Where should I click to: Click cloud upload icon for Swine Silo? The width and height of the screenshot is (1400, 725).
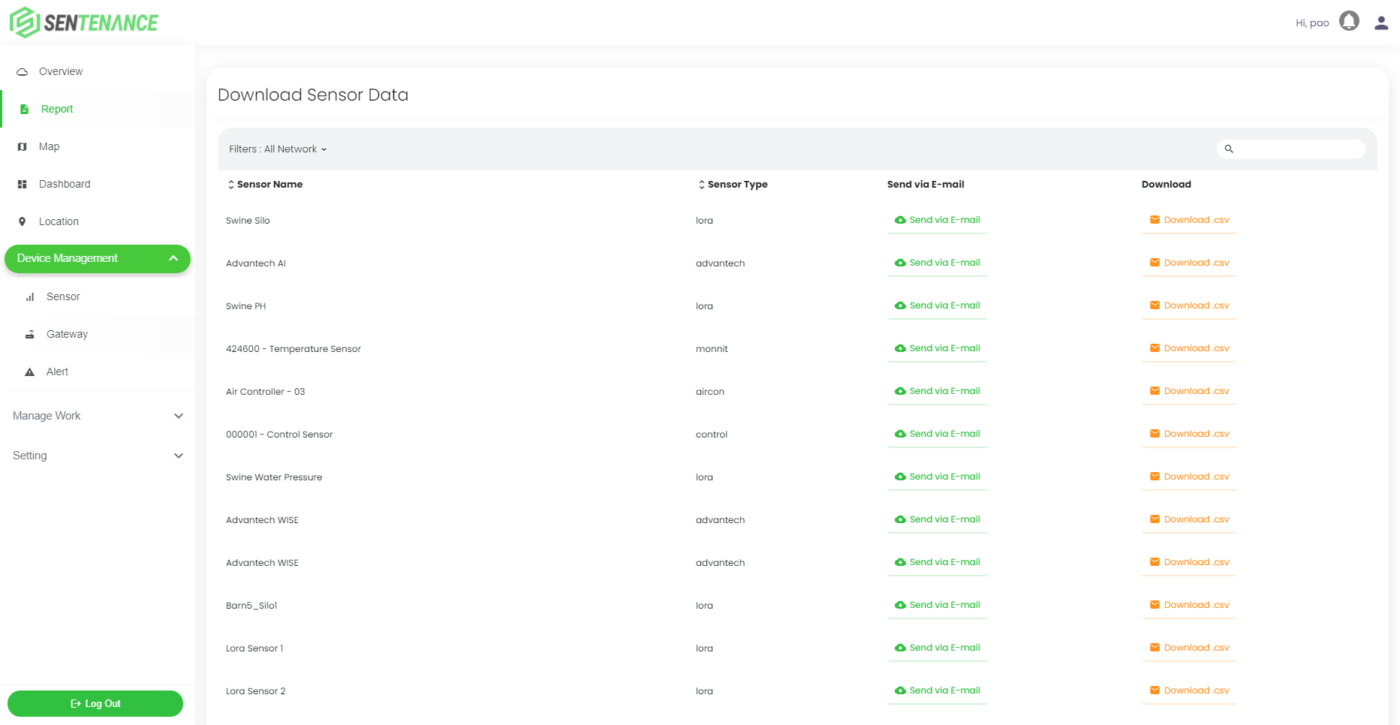[x=900, y=220]
